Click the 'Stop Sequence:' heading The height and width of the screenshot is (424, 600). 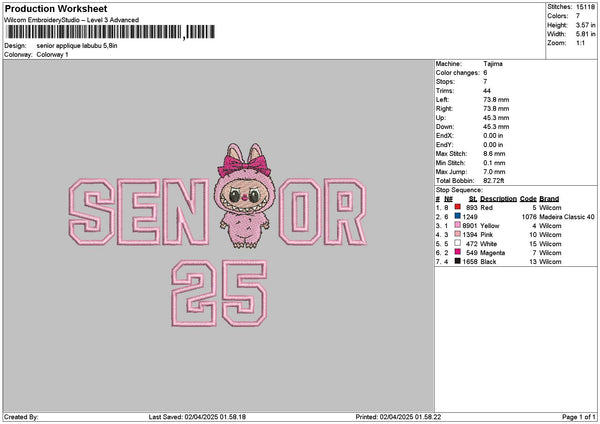459,190
